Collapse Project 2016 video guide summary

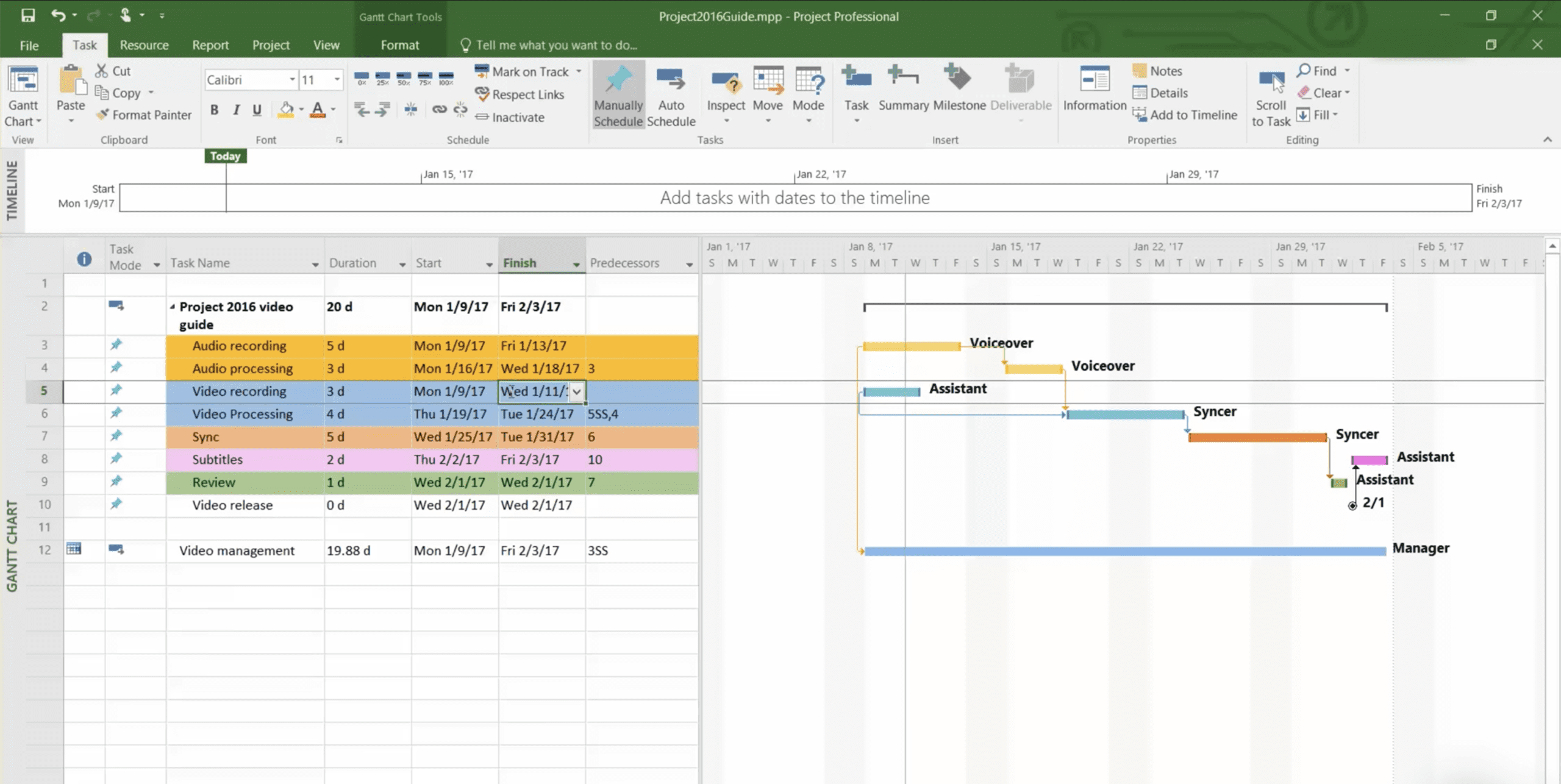tap(173, 307)
